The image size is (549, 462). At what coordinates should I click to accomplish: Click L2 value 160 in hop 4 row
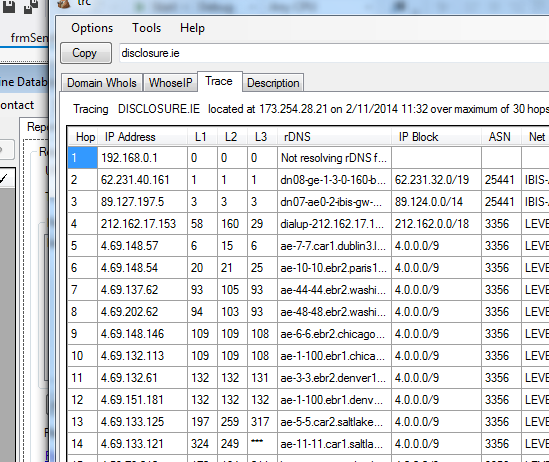pyautogui.click(x=232, y=224)
